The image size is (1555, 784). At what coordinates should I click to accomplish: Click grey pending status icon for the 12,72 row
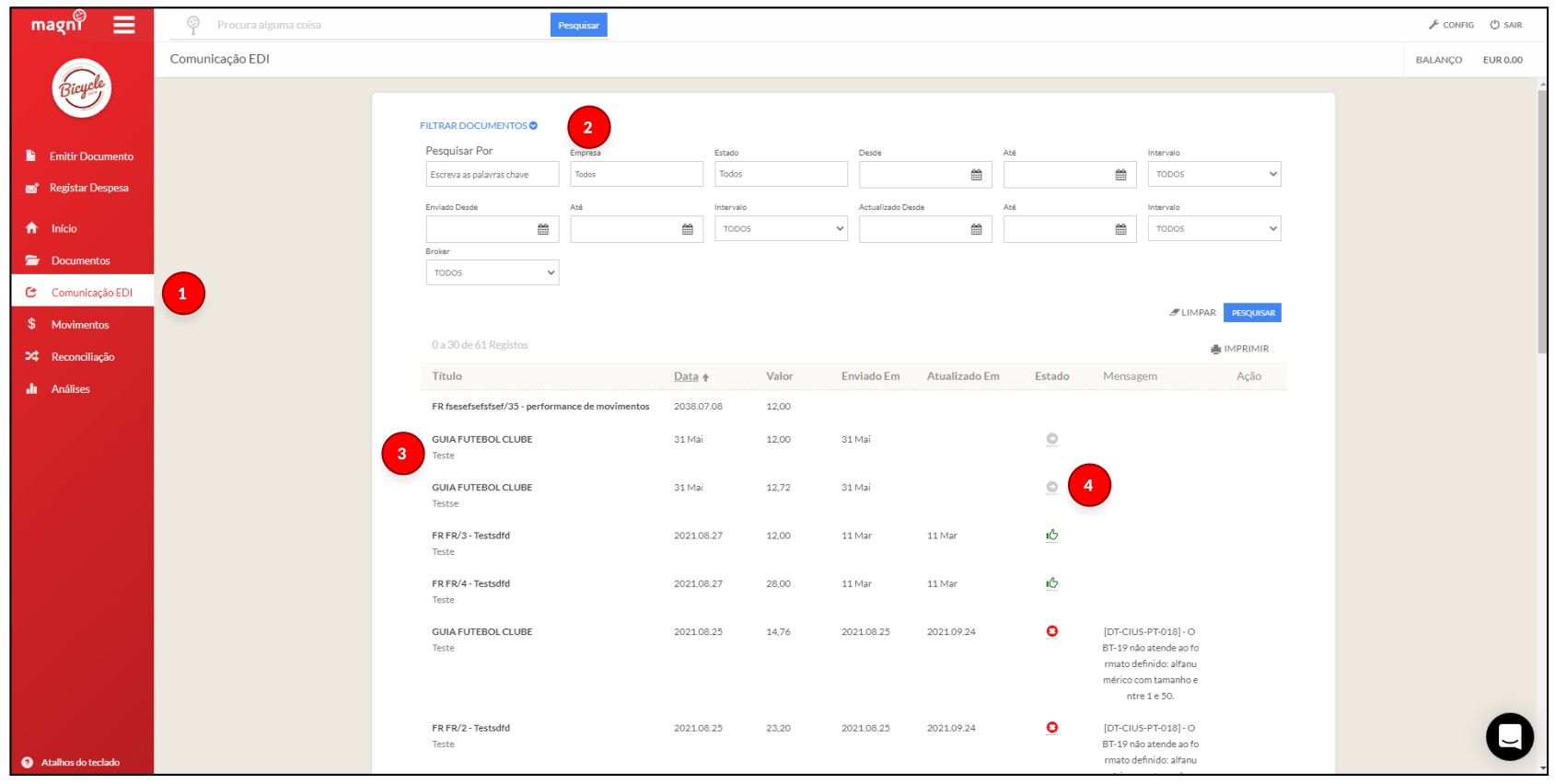pos(1051,487)
